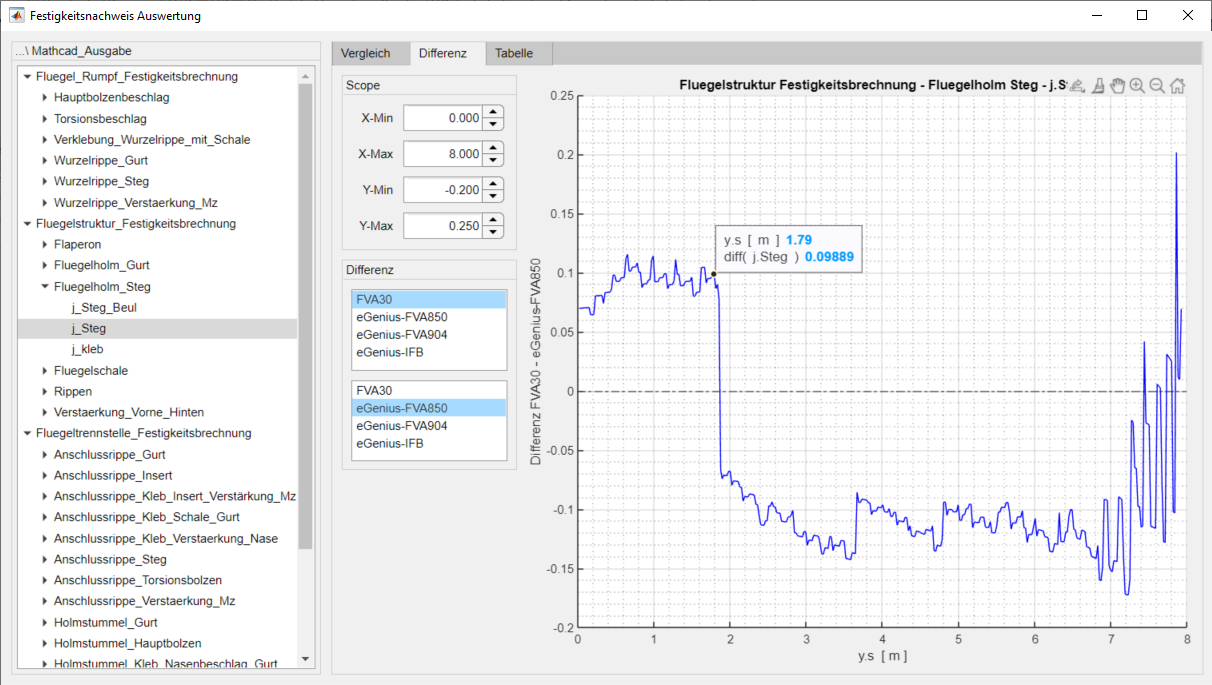Select Anschlussrippe_Insert entry
The height and width of the screenshot is (685, 1212).
[x=113, y=476]
